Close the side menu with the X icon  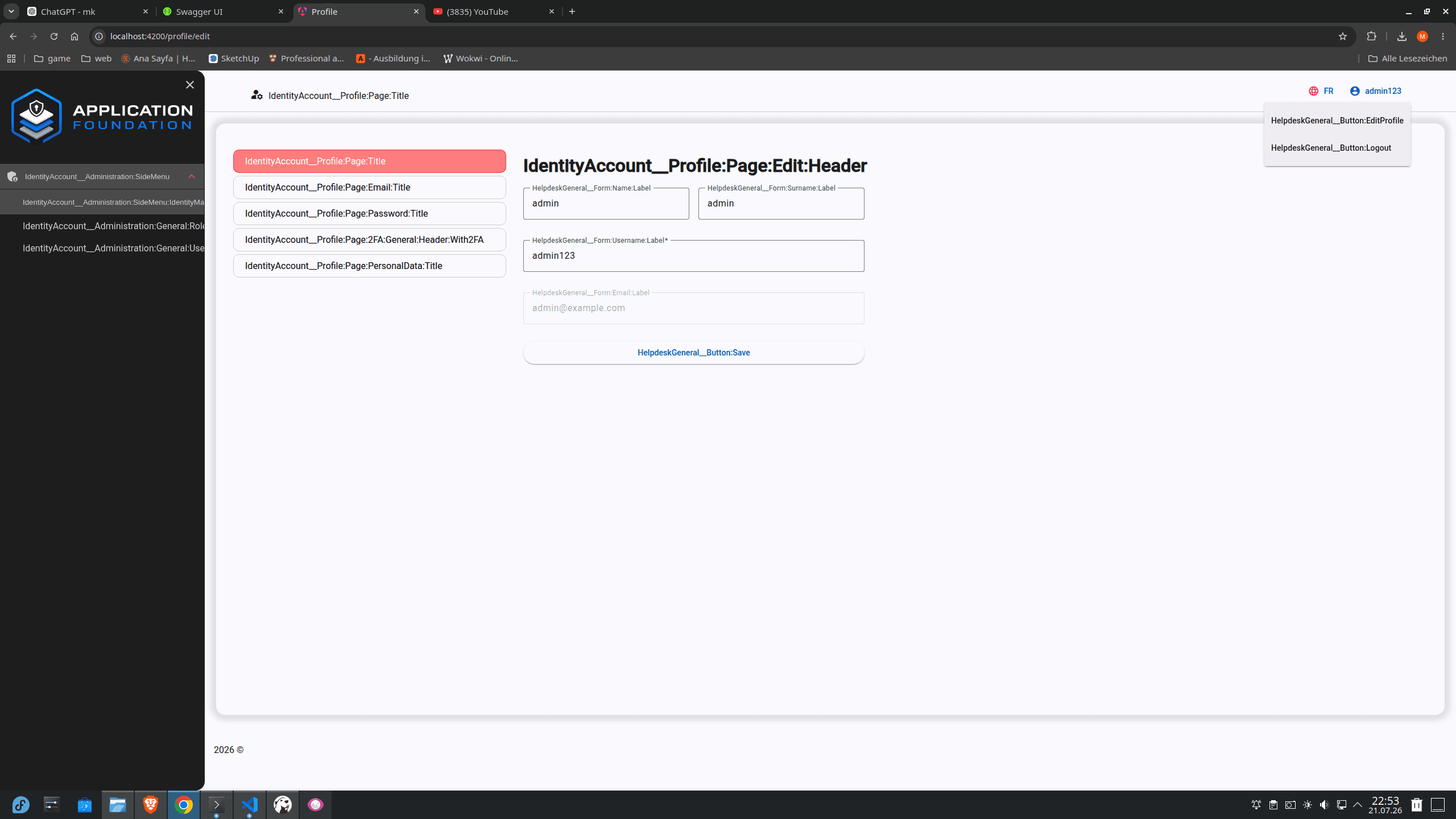click(190, 85)
